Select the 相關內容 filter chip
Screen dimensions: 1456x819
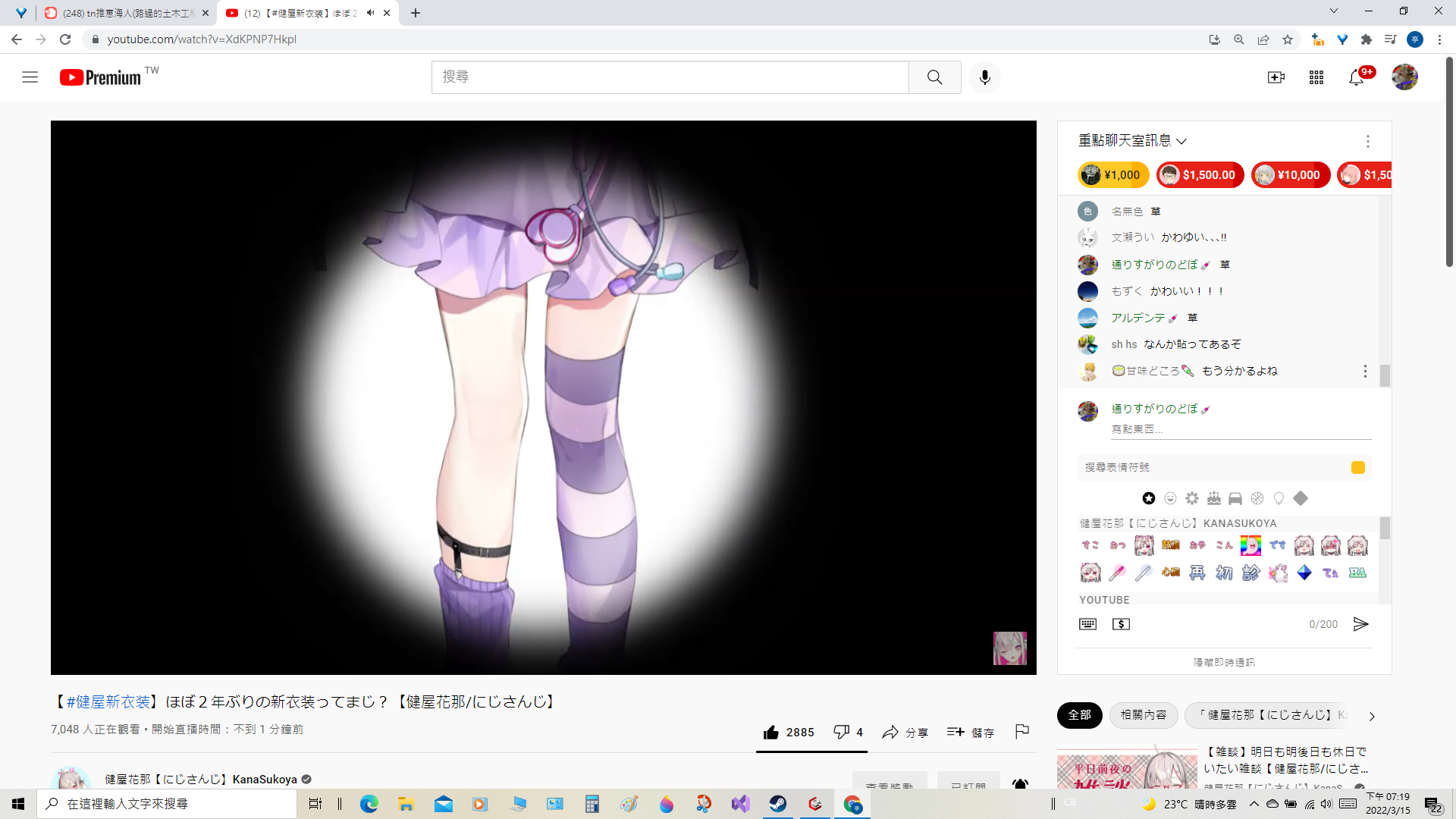pyautogui.click(x=1144, y=715)
